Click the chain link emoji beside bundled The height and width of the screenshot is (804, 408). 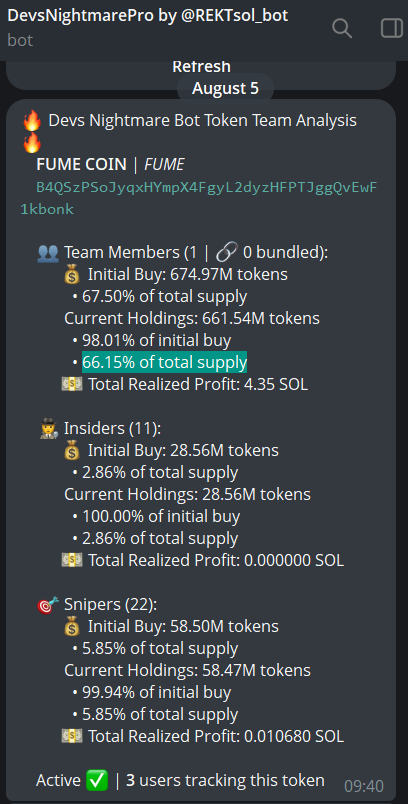[227, 252]
